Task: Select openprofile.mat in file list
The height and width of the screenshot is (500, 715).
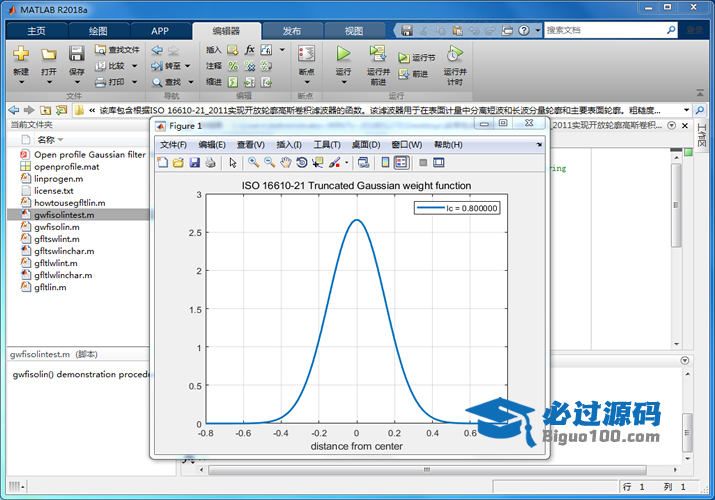Action: (x=67, y=167)
